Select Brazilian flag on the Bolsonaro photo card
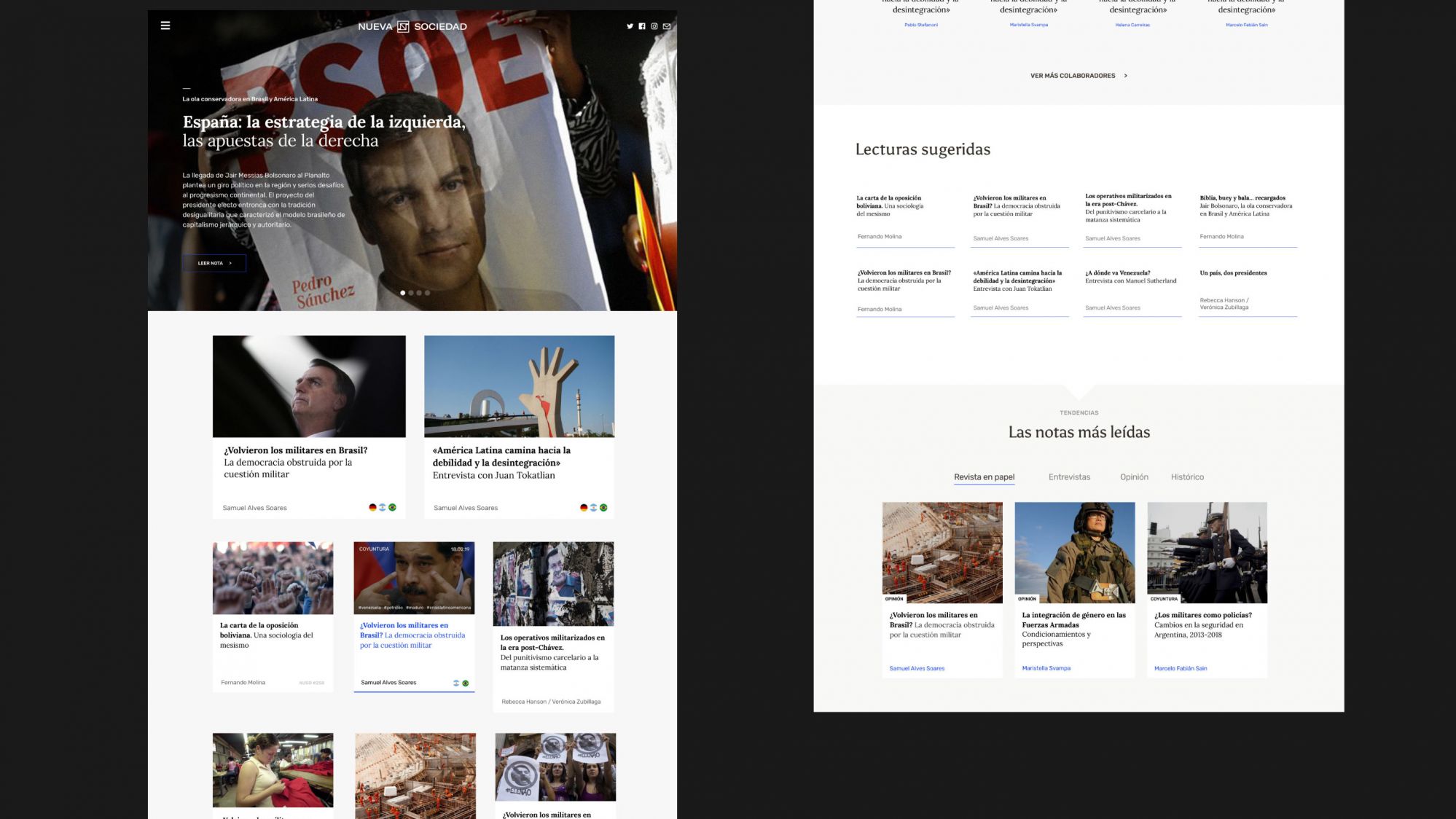 (x=392, y=507)
